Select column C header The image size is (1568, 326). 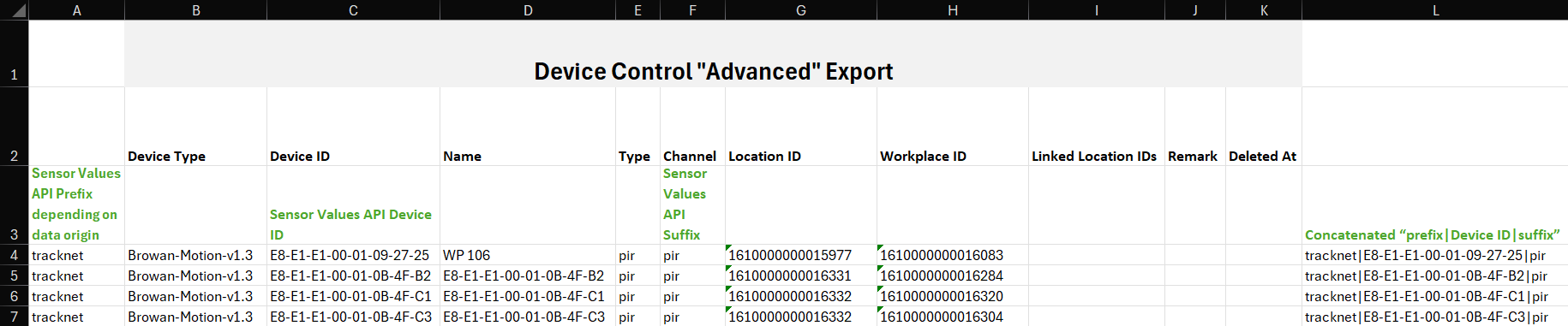coord(353,10)
